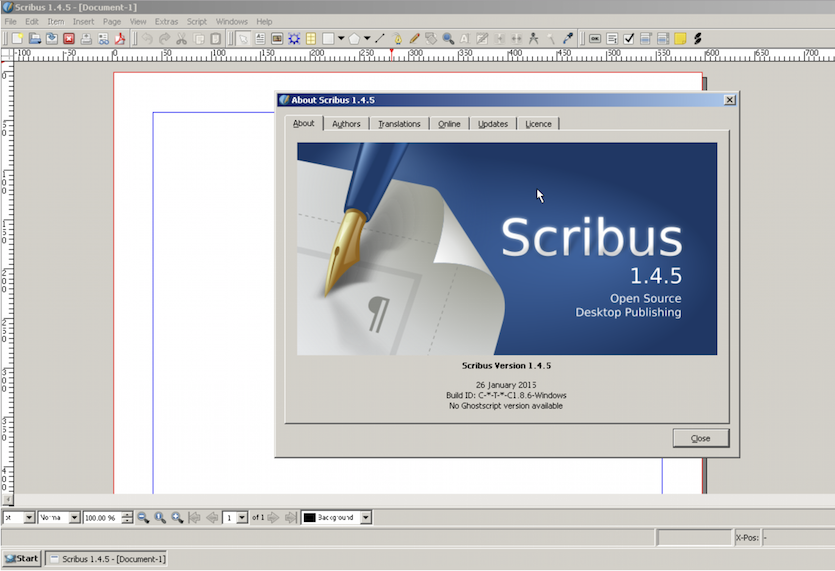
Task: Select the Insert Polygon tool
Action: [354, 38]
